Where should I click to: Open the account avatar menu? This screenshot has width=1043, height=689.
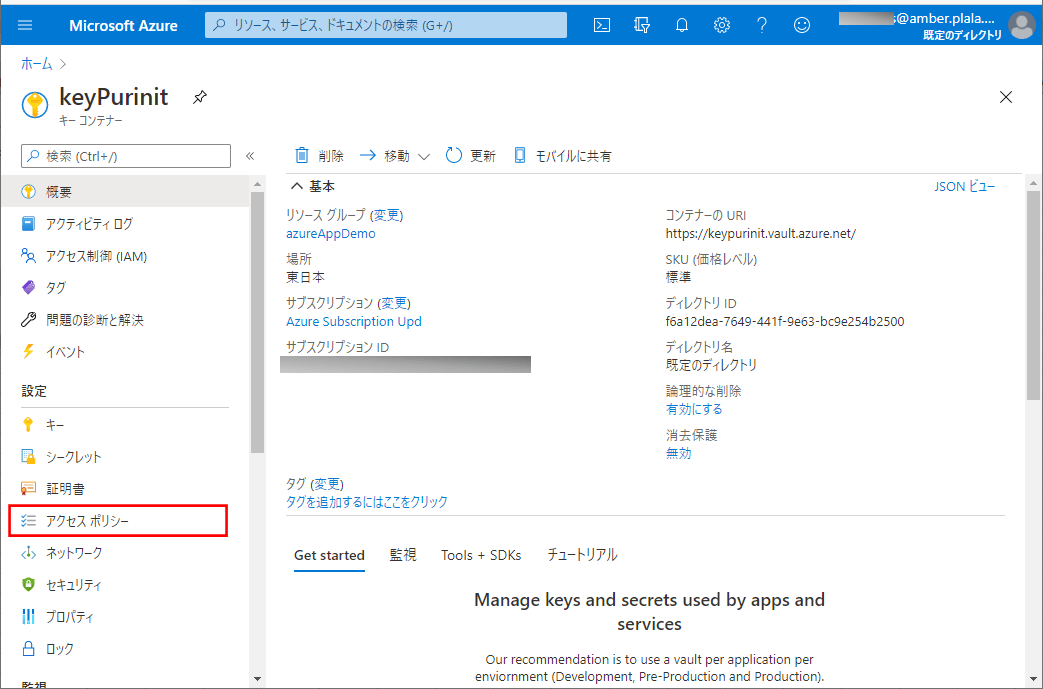pyautogui.click(x=1021, y=25)
